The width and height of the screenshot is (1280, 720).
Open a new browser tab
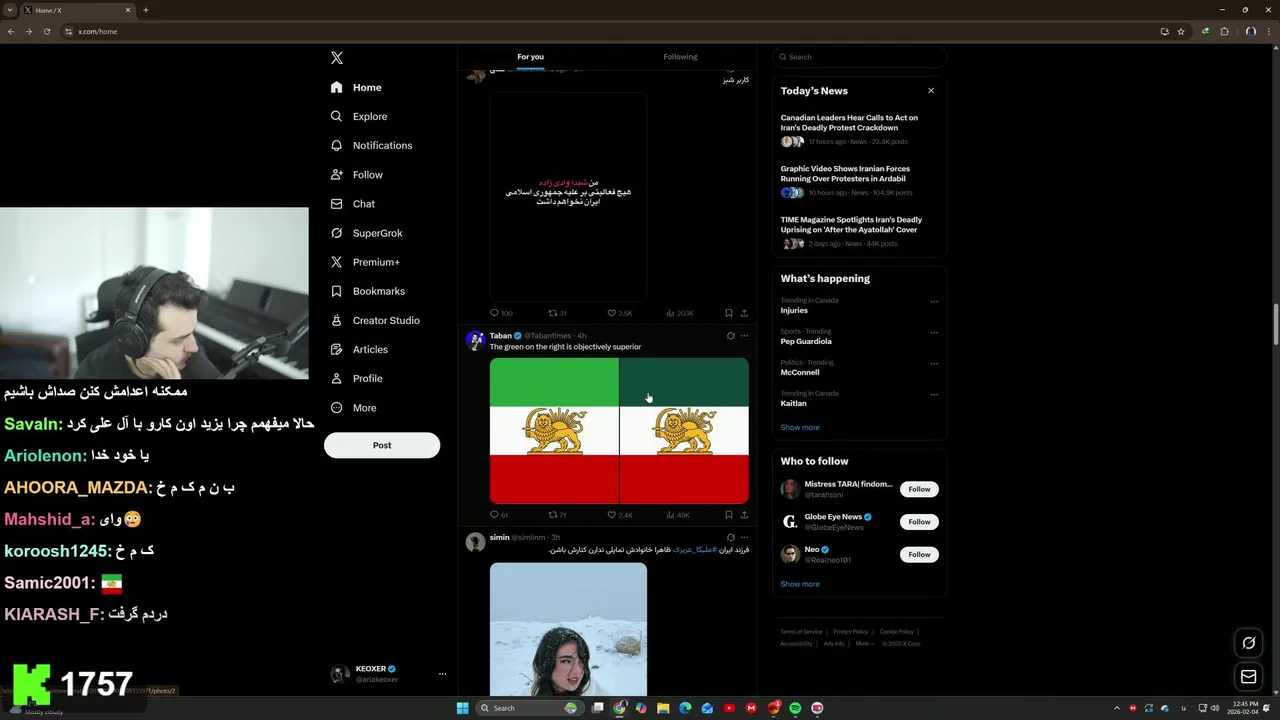(x=146, y=10)
